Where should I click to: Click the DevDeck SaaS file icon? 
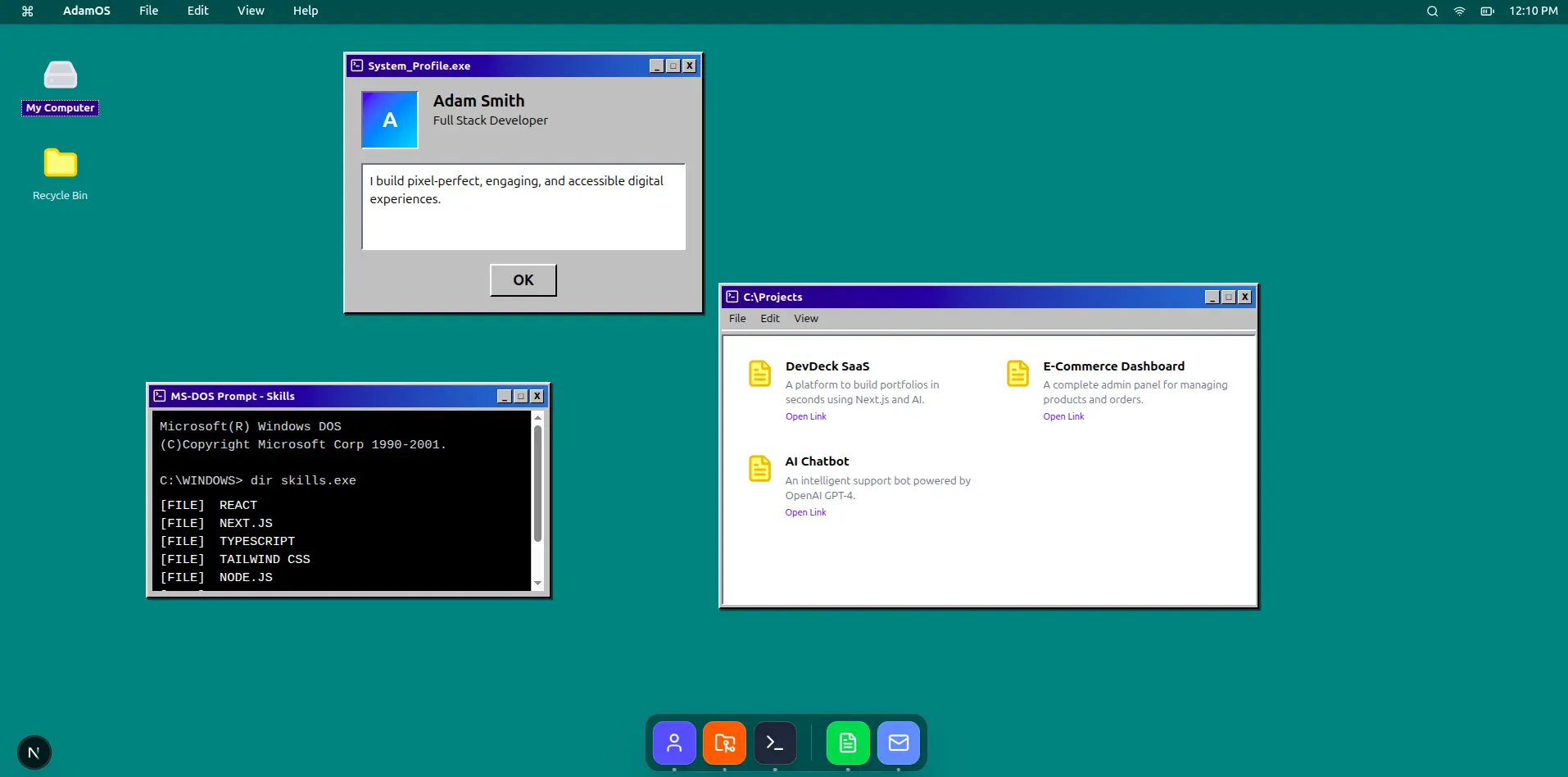759,374
